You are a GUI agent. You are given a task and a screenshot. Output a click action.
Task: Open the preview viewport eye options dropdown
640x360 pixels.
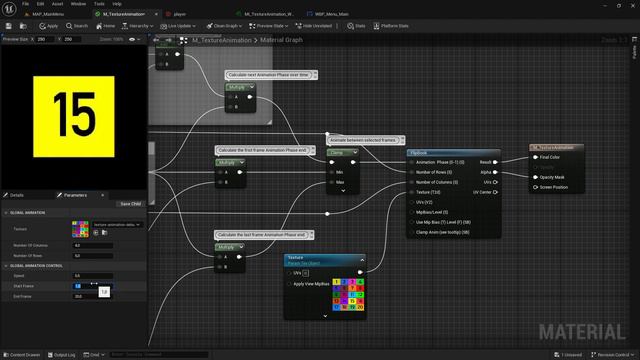click(134, 40)
